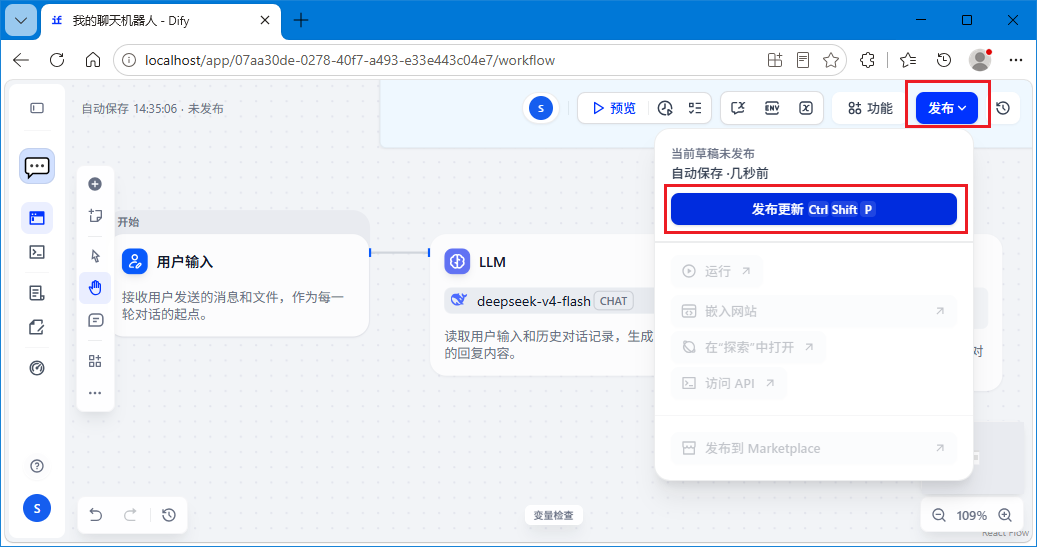This screenshot has height=547, width=1037.
Task: Open the browser profile avatar
Action: 980,60
